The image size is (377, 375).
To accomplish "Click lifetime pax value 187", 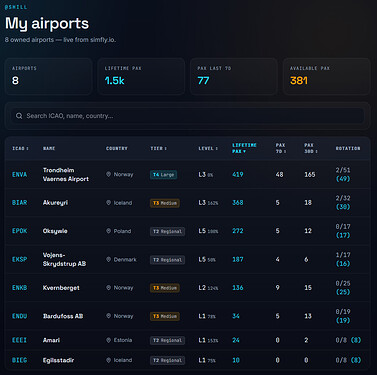I will click(x=238, y=259).
